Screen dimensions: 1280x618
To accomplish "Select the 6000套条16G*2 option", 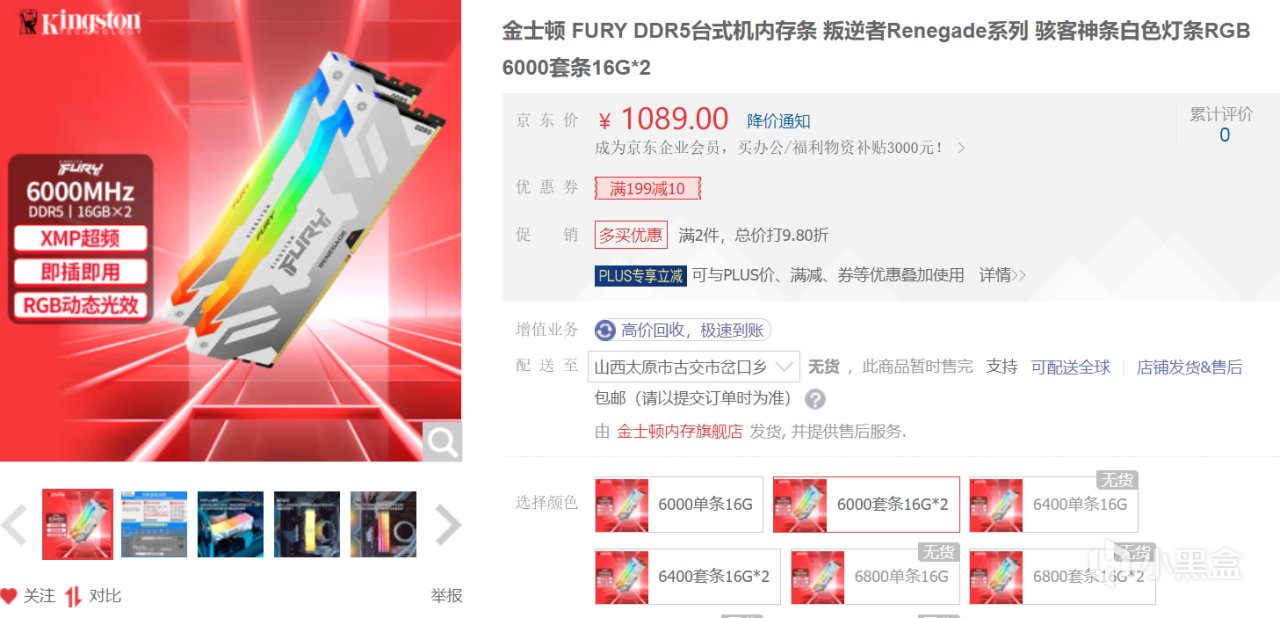I will point(866,504).
